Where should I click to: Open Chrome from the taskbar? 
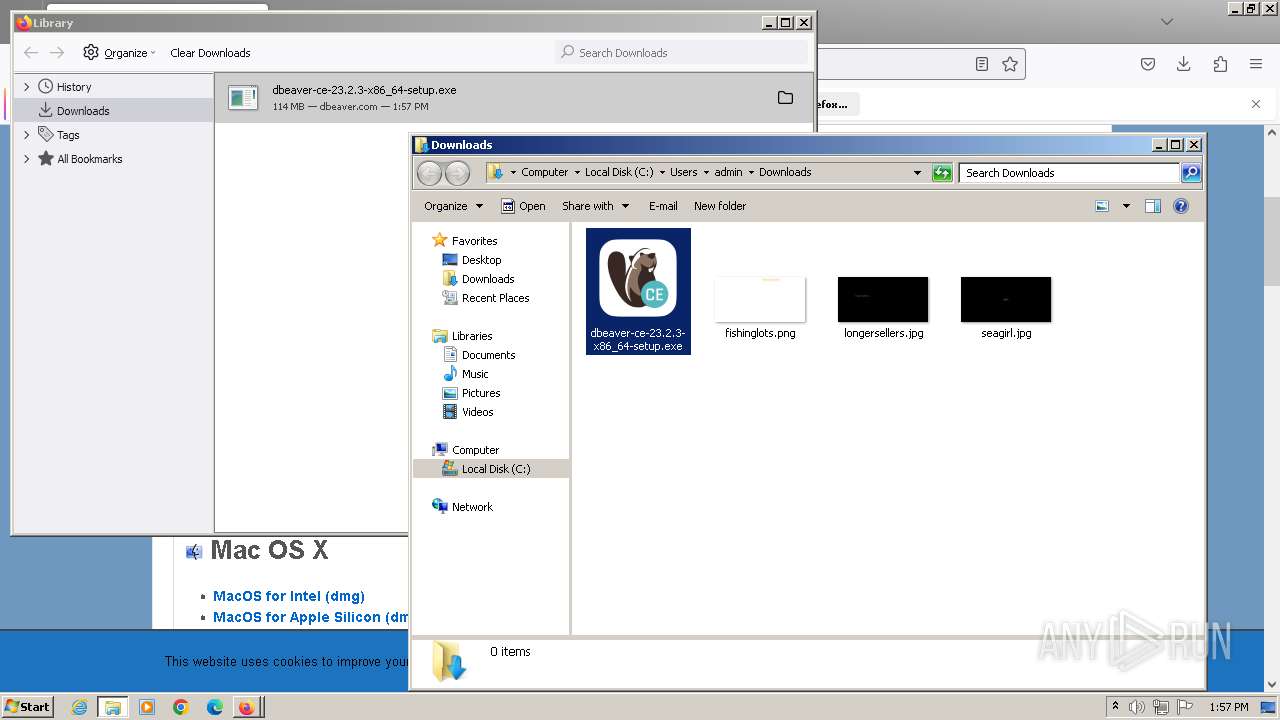[181, 707]
